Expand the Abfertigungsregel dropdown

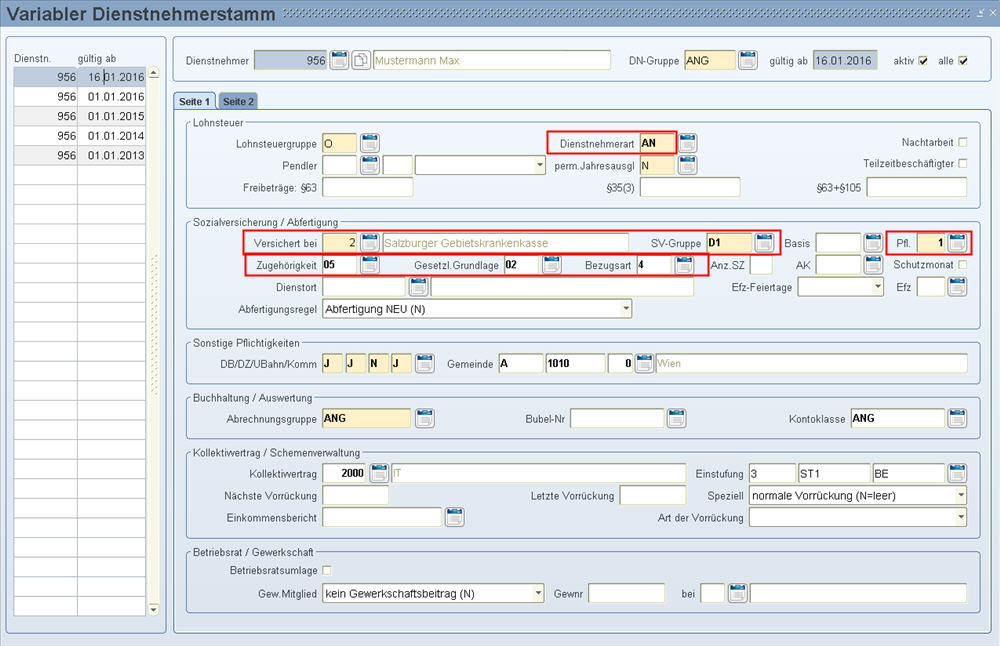[x=626, y=309]
